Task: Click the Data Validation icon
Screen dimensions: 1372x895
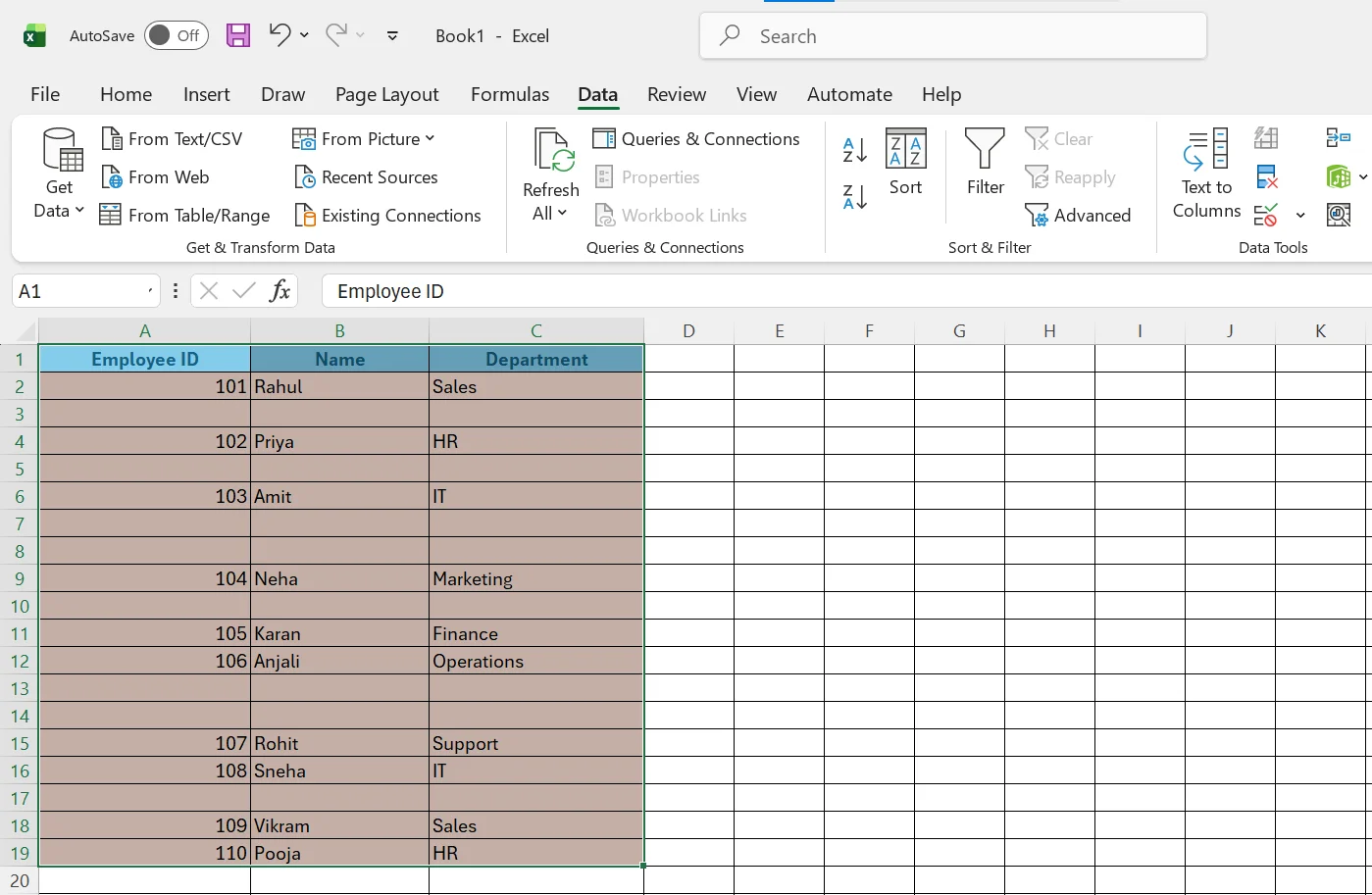Action: click(x=1266, y=215)
